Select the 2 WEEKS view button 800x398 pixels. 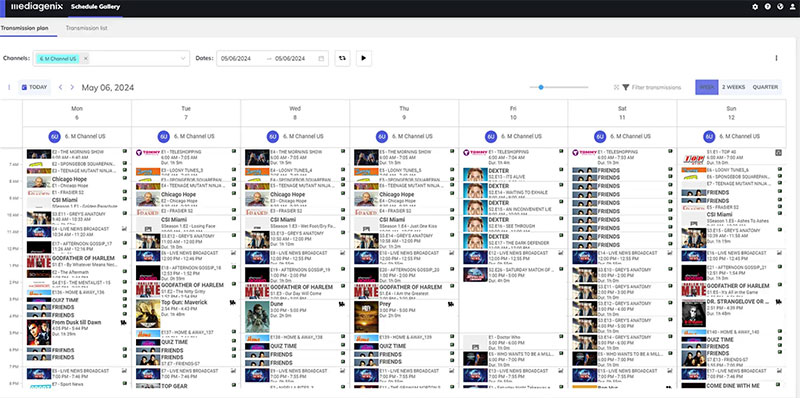tap(733, 87)
